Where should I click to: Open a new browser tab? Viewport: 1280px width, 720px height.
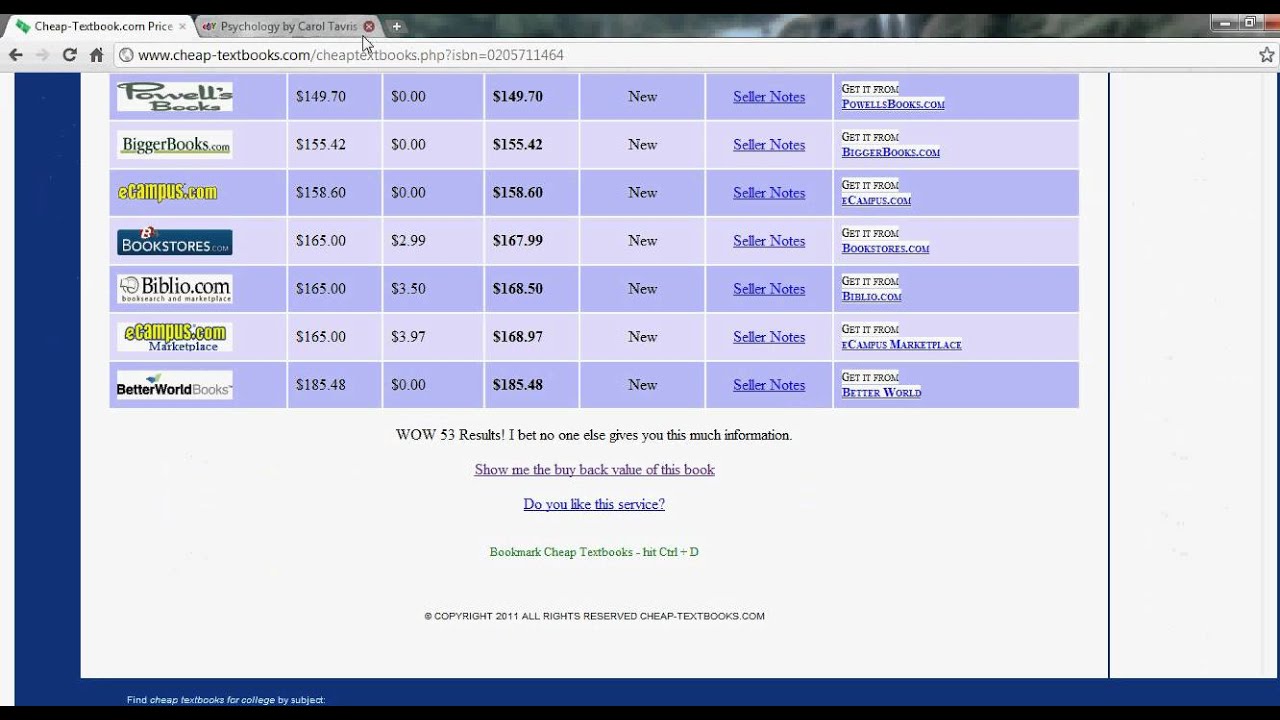tap(396, 26)
